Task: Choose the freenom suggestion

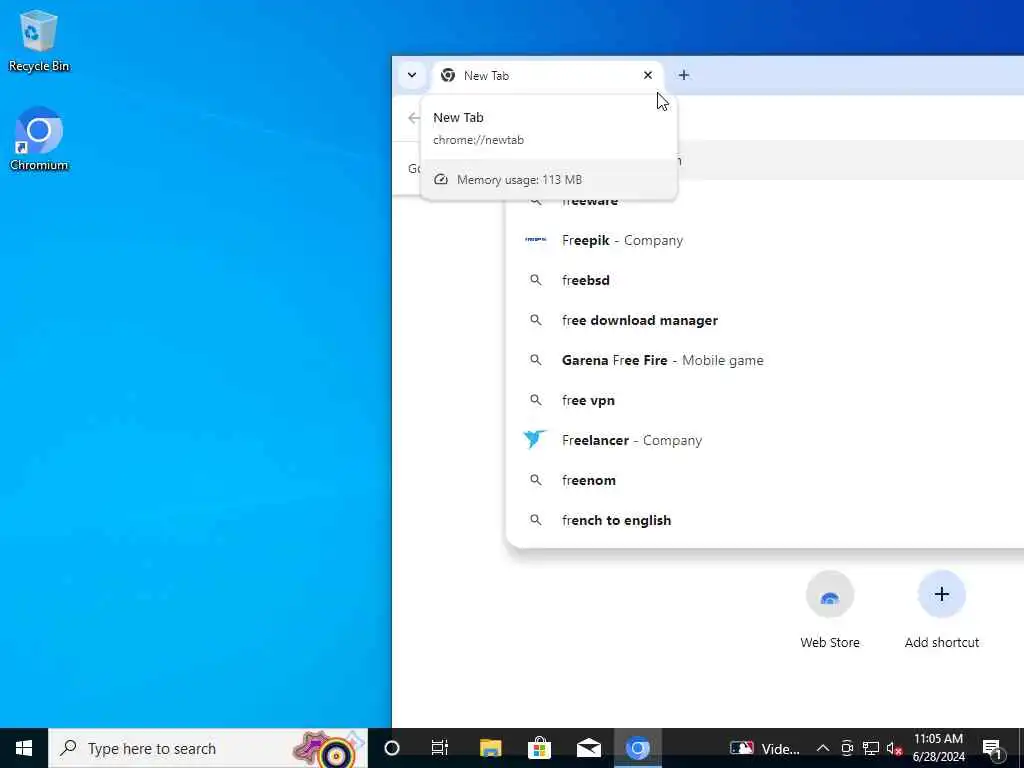Action: [x=764, y=480]
